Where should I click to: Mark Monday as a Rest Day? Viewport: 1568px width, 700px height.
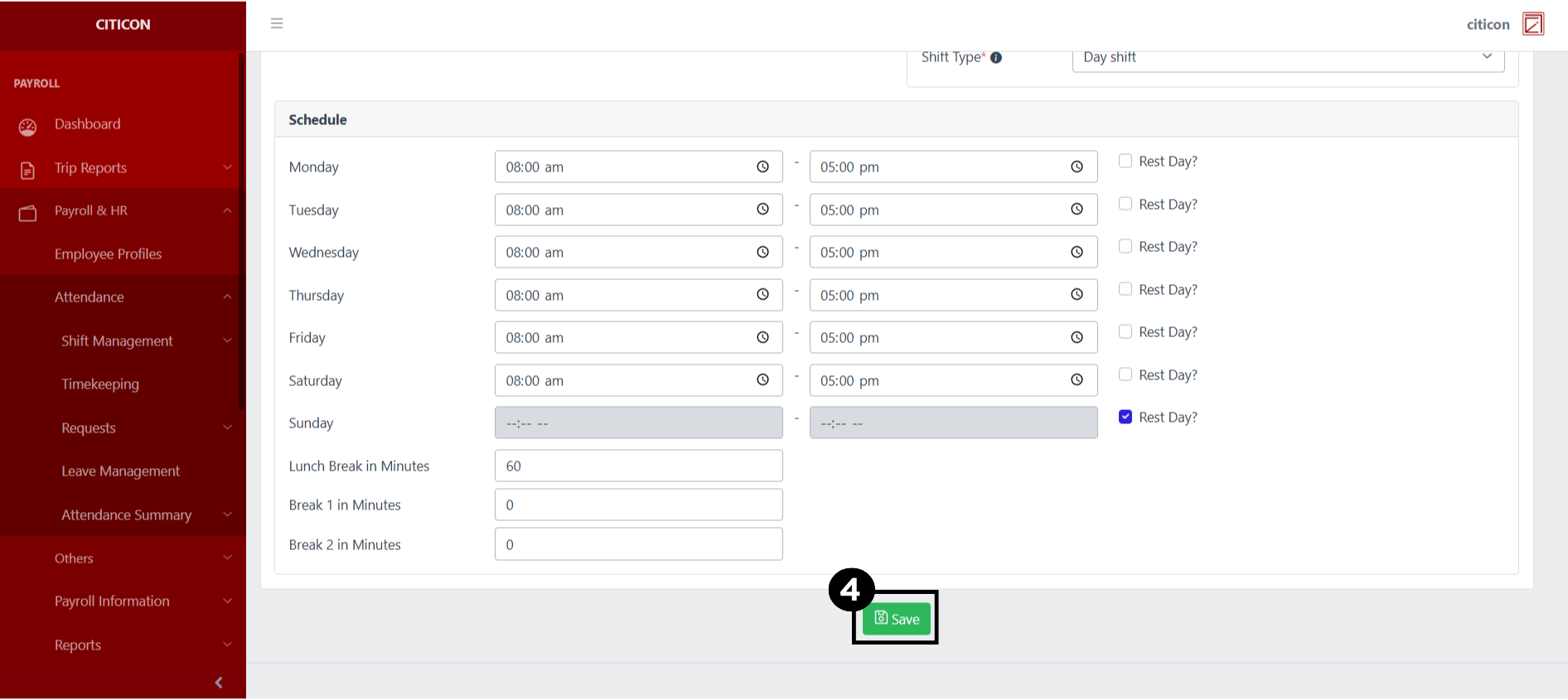click(1125, 162)
